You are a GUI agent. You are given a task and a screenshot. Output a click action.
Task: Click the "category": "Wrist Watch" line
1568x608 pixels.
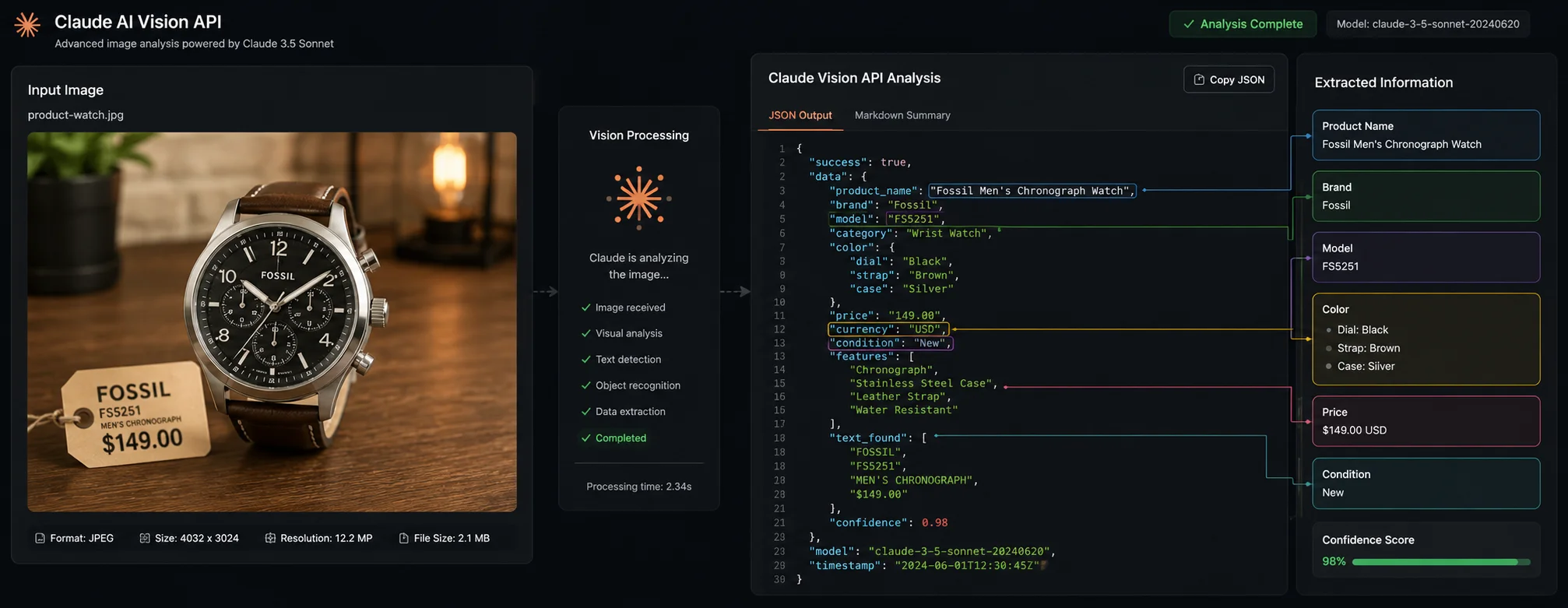911,234
